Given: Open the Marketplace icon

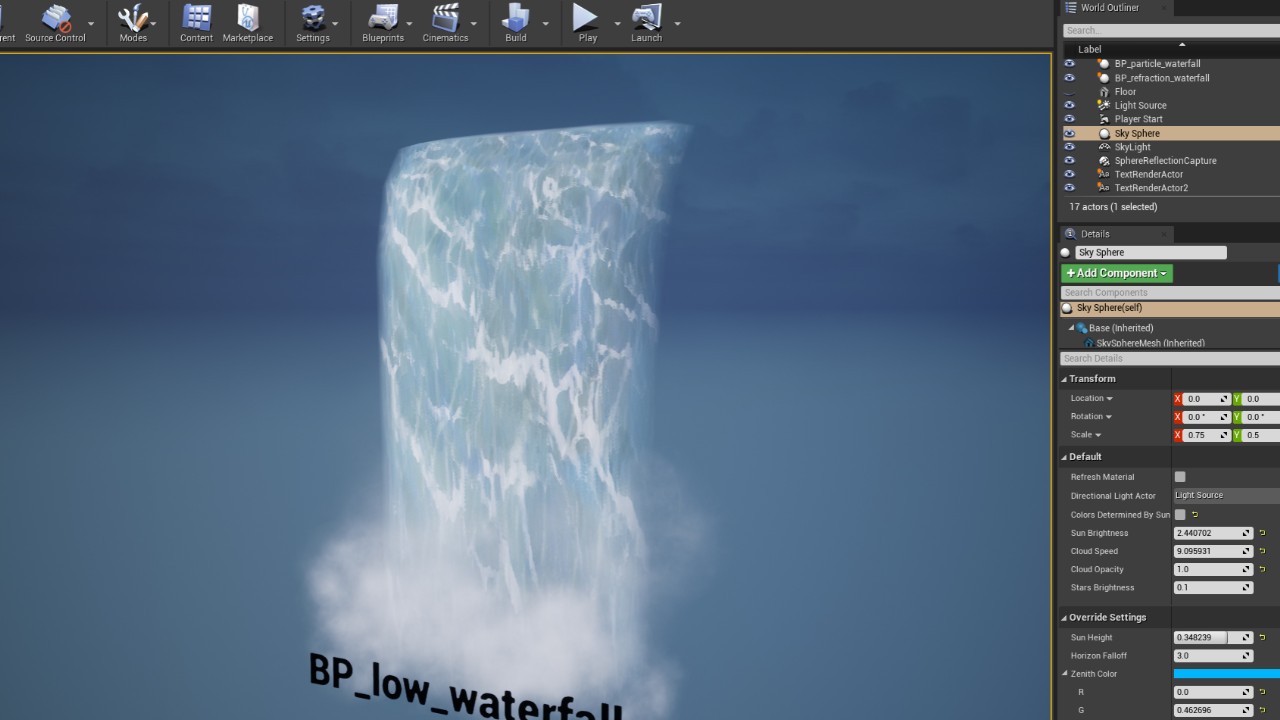Looking at the screenshot, I should pos(247,22).
